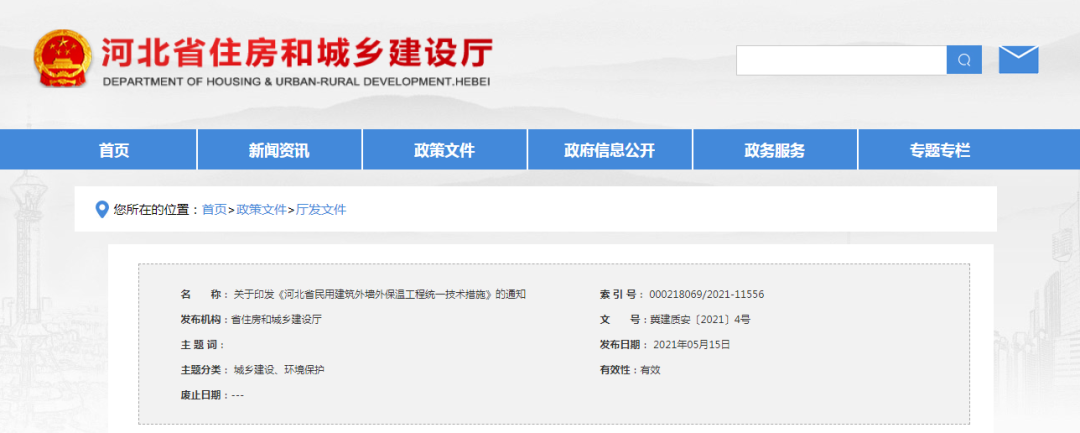Image resolution: width=1080 pixels, height=433 pixels.
Task: Click the 首页 breadcrumb link
Action: click(x=214, y=210)
